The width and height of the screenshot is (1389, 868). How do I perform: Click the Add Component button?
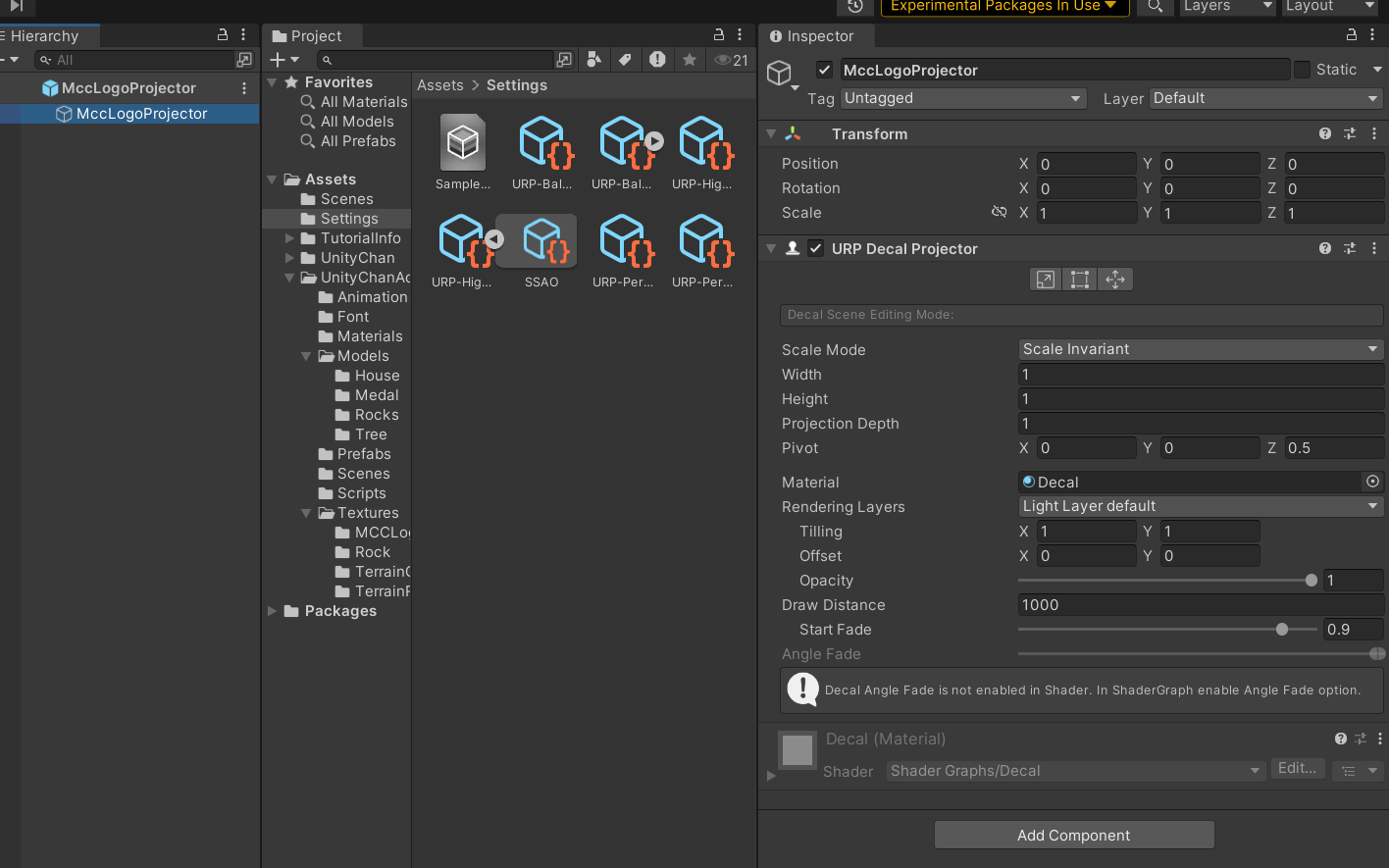pyautogui.click(x=1074, y=836)
